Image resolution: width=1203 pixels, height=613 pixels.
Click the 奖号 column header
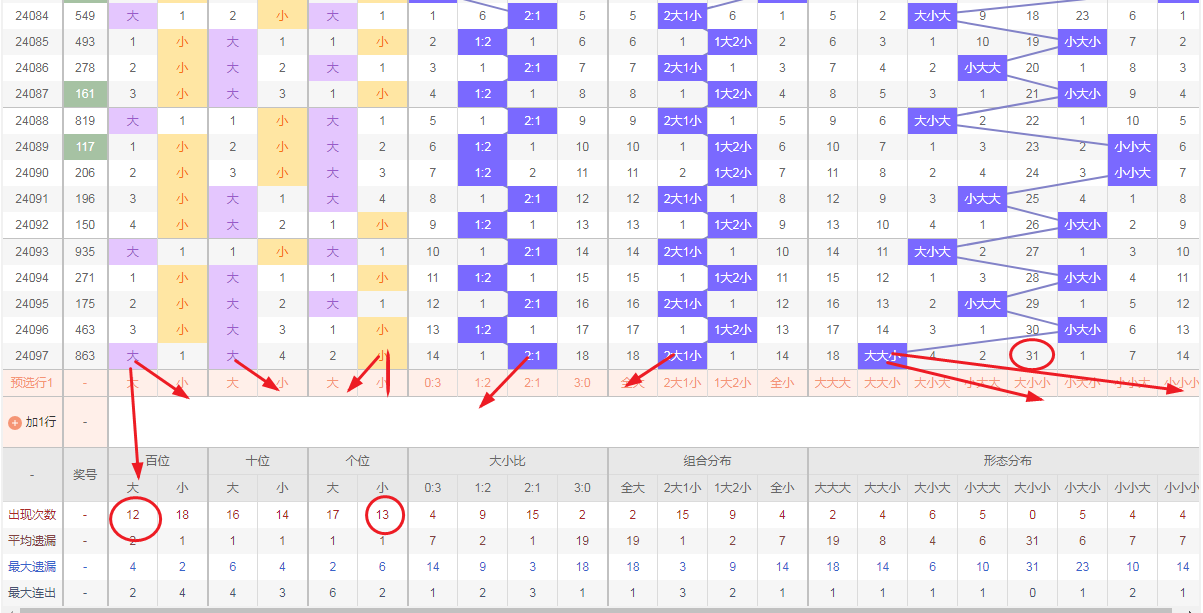(85, 474)
